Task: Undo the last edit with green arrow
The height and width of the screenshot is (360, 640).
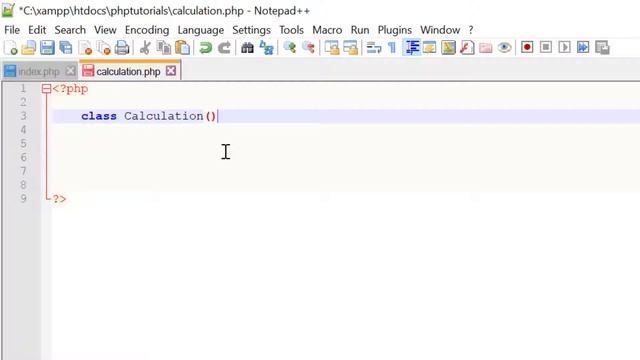Action: 205,48
